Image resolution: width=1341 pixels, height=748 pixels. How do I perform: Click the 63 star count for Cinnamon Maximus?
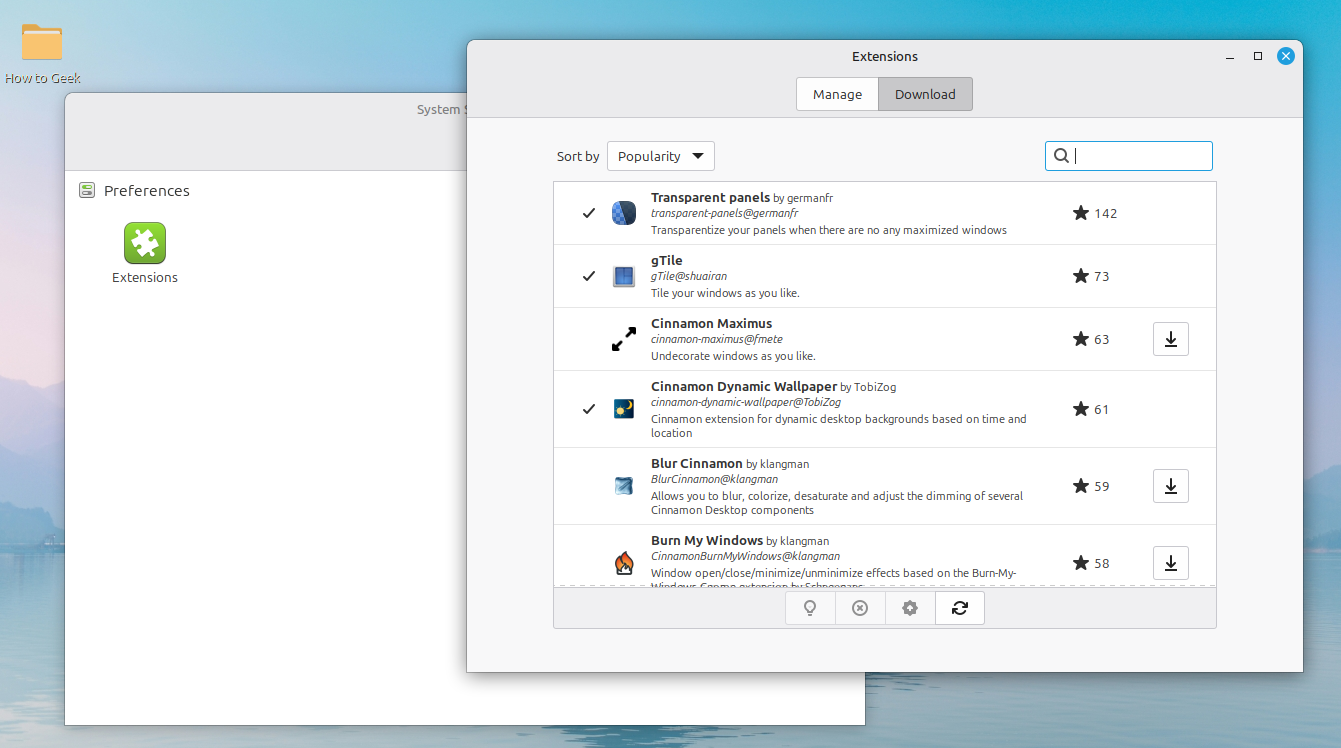(x=1102, y=339)
